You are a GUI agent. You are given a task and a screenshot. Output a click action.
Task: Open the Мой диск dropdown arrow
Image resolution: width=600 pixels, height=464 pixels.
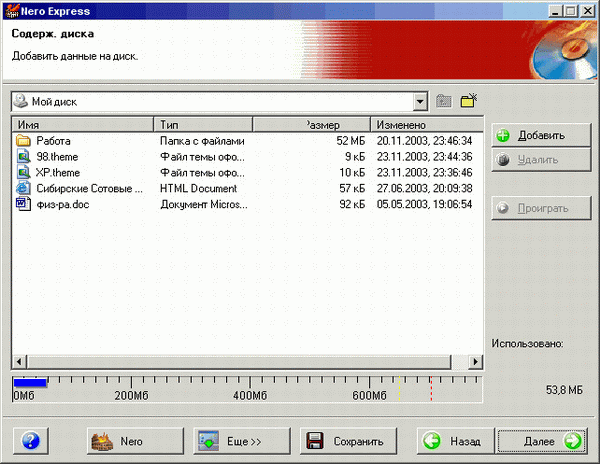(420, 102)
